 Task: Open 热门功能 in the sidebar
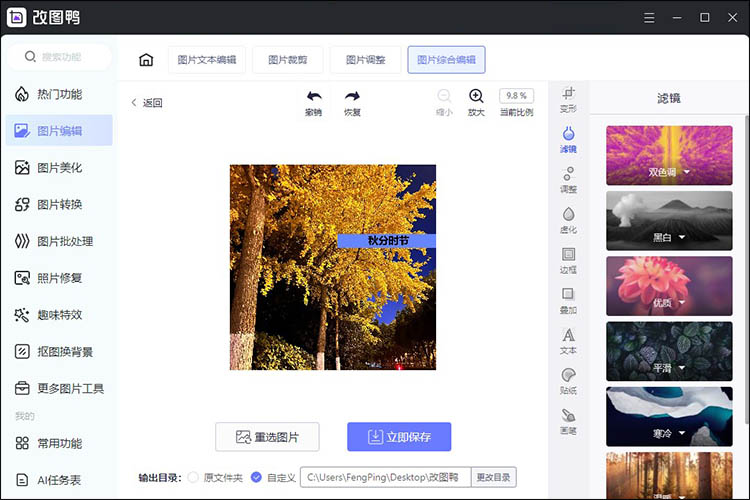[59, 94]
